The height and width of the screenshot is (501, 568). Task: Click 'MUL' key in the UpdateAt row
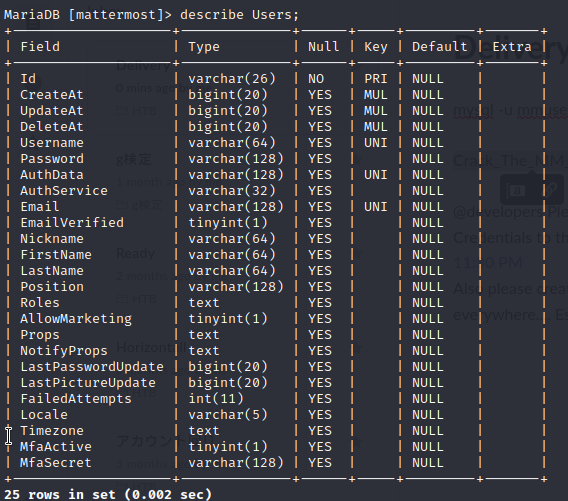pyautogui.click(x=376, y=111)
